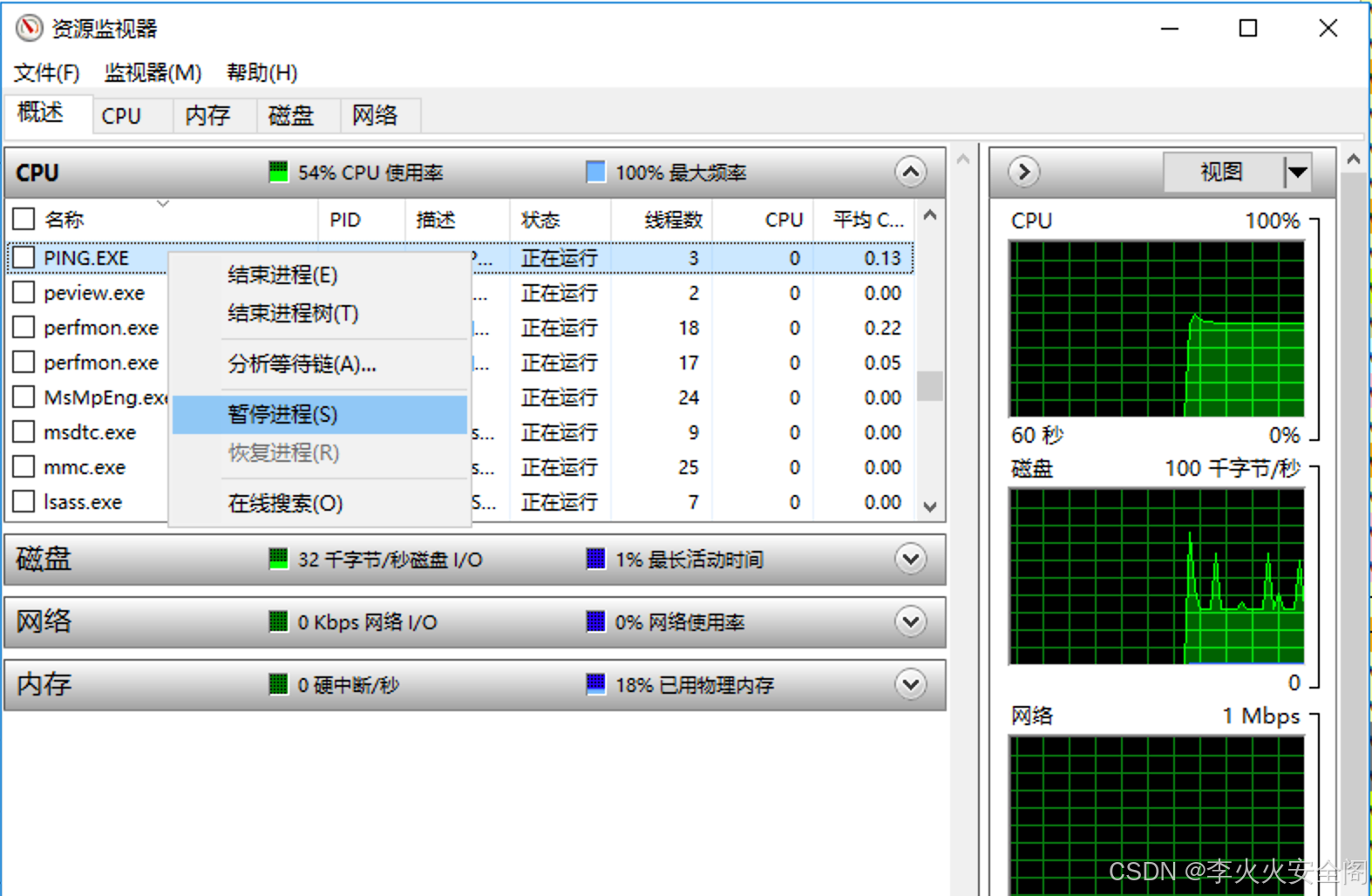Click the 磁盘 activity graph
Screen dimensions: 1372x896
point(1157,576)
